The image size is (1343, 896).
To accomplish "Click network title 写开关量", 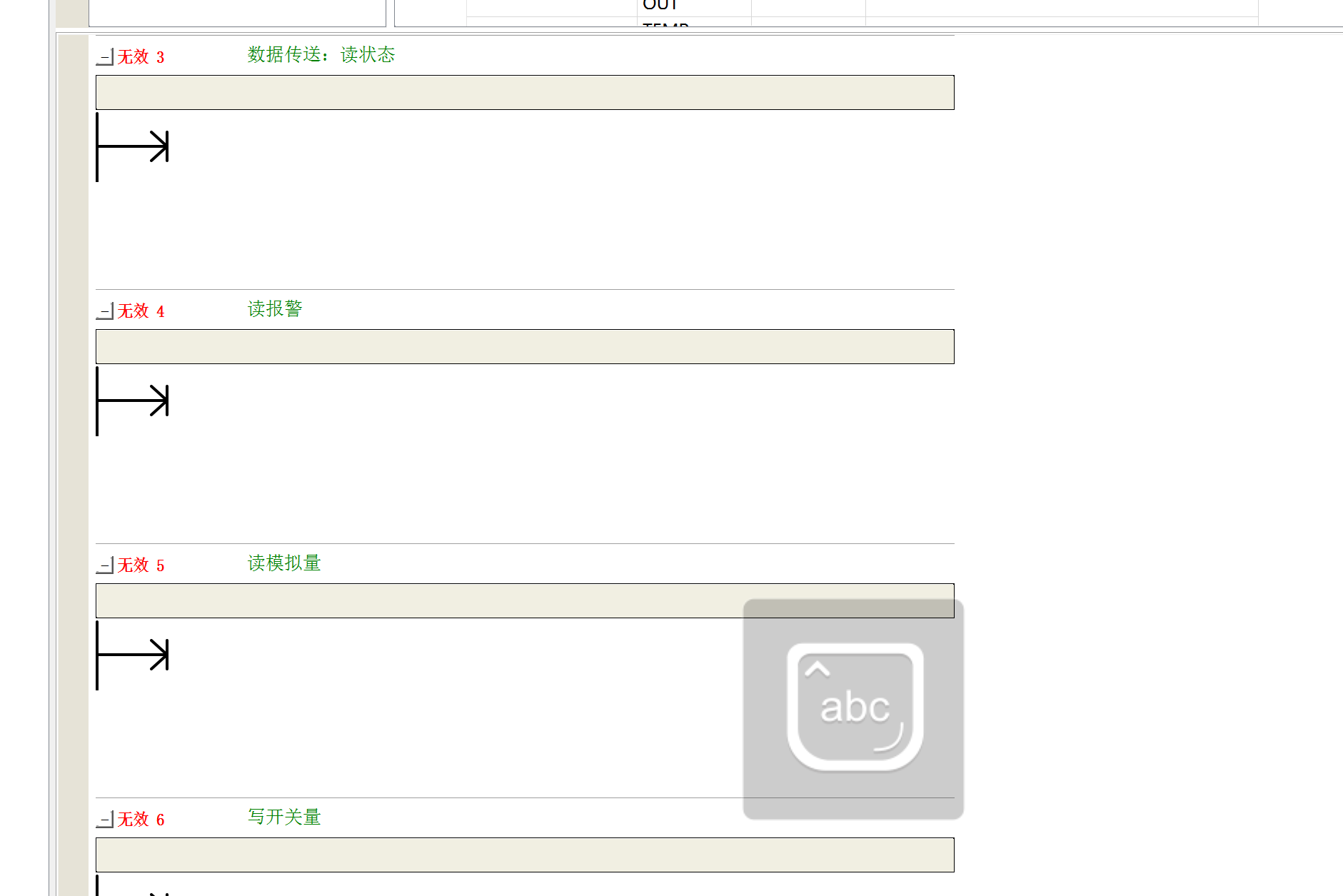I will coord(284,817).
